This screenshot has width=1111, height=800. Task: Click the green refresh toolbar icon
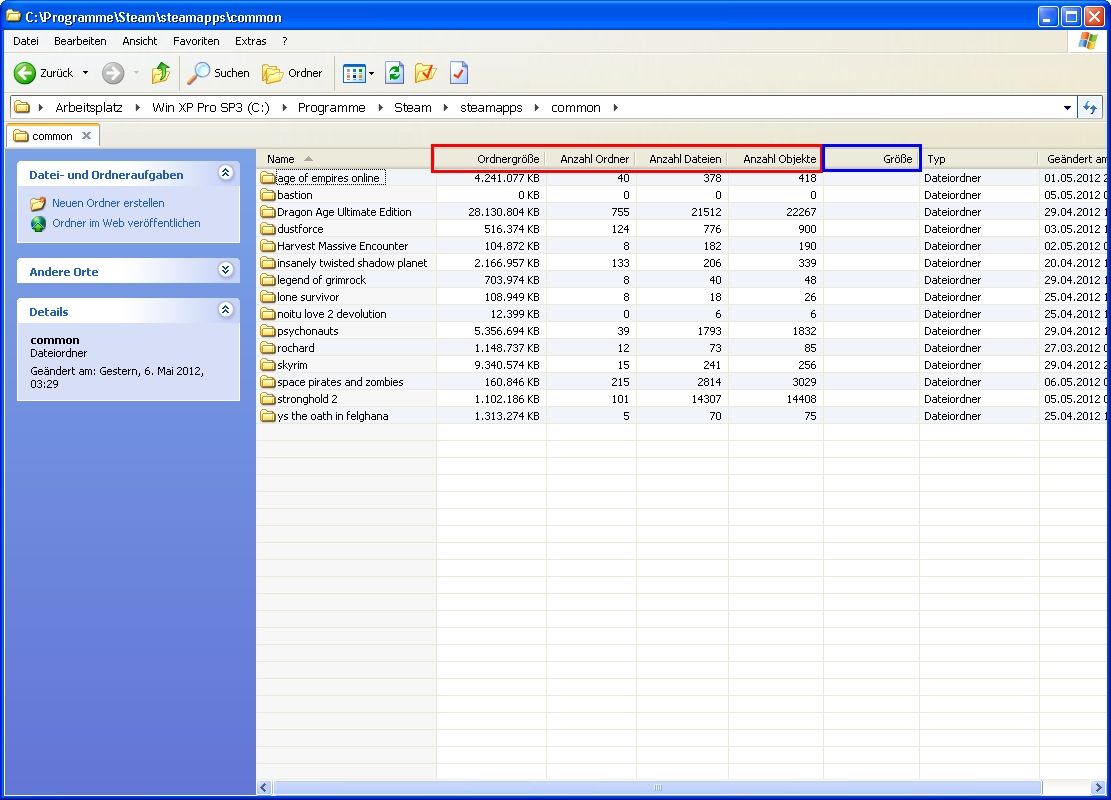pos(394,72)
